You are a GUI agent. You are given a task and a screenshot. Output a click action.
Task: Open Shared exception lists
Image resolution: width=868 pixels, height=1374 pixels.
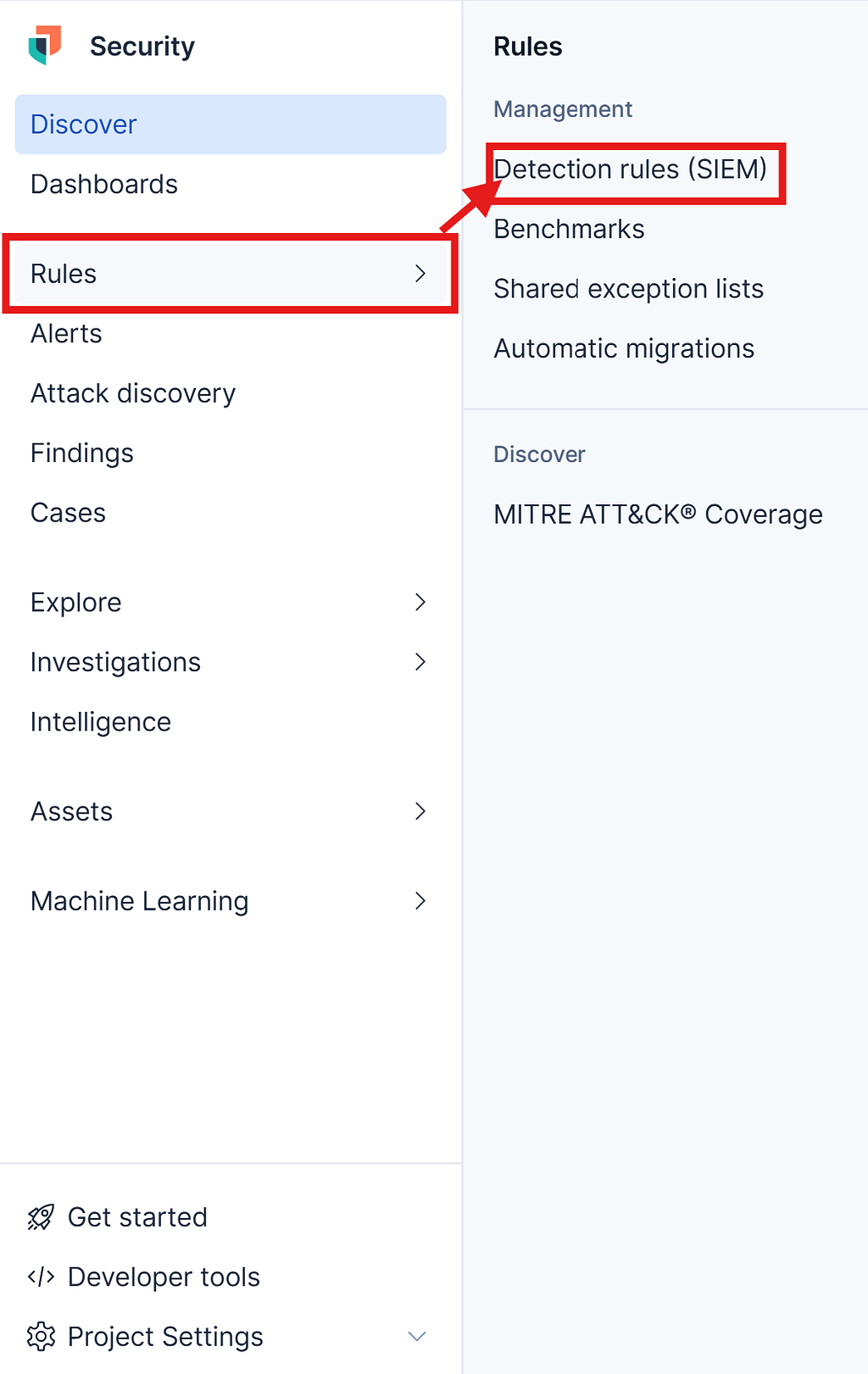[628, 289]
